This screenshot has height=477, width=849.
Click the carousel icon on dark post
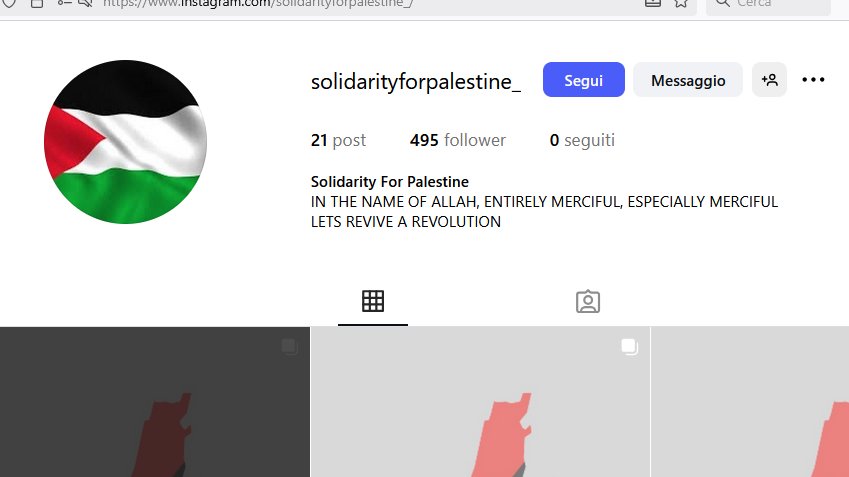[289, 347]
